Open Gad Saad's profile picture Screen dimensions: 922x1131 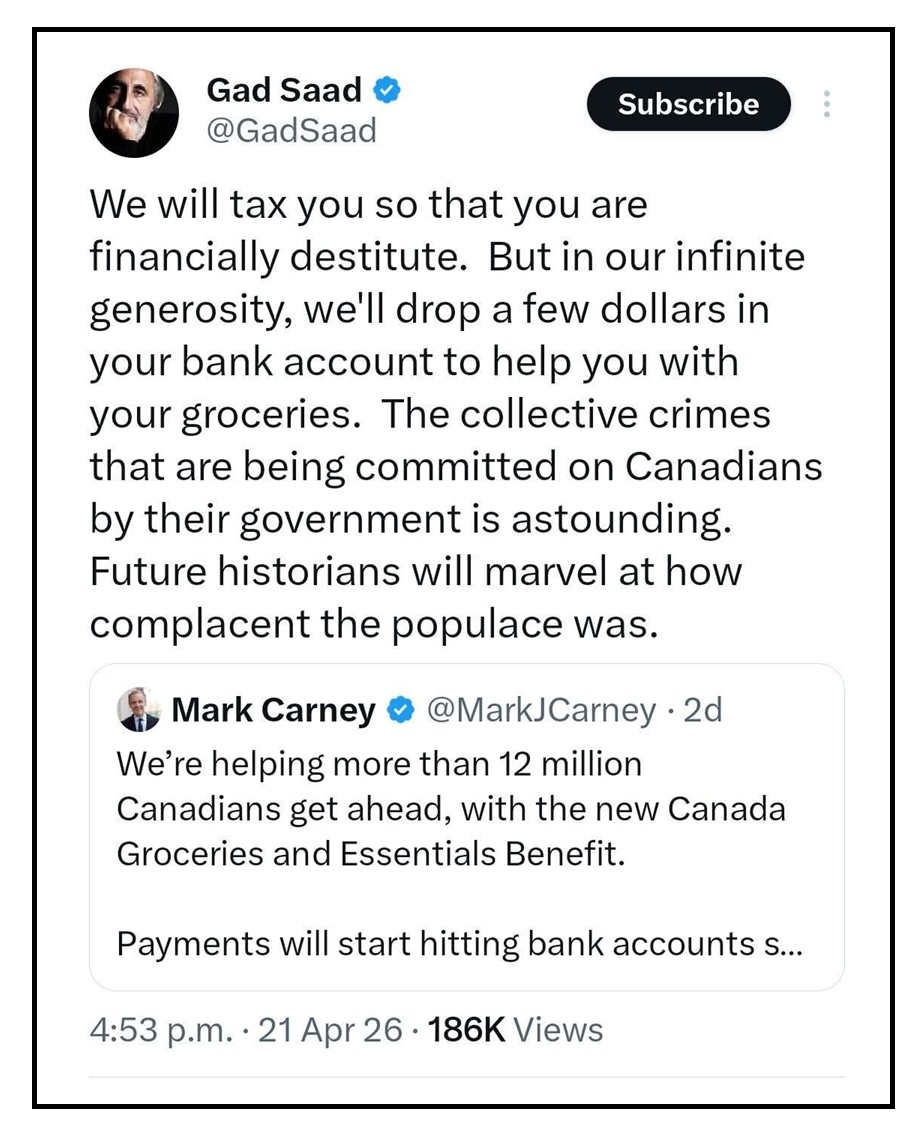point(134,113)
